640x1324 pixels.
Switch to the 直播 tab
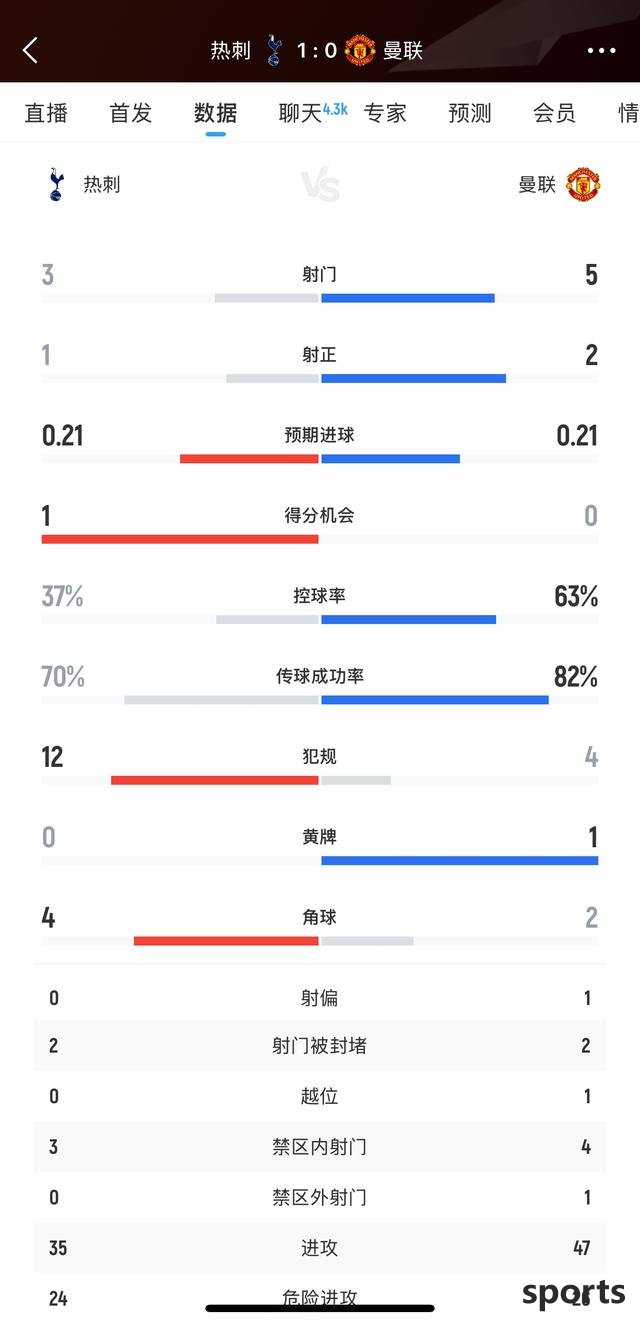[46, 113]
